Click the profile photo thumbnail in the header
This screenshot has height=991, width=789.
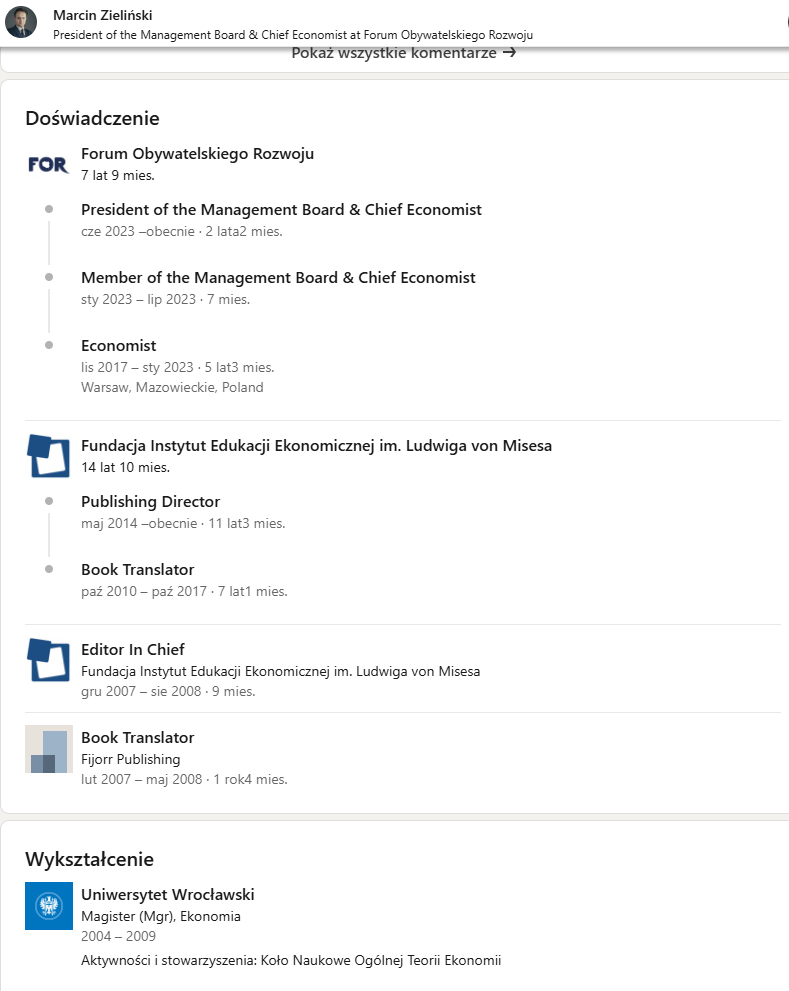pyautogui.click(x=21, y=22)
